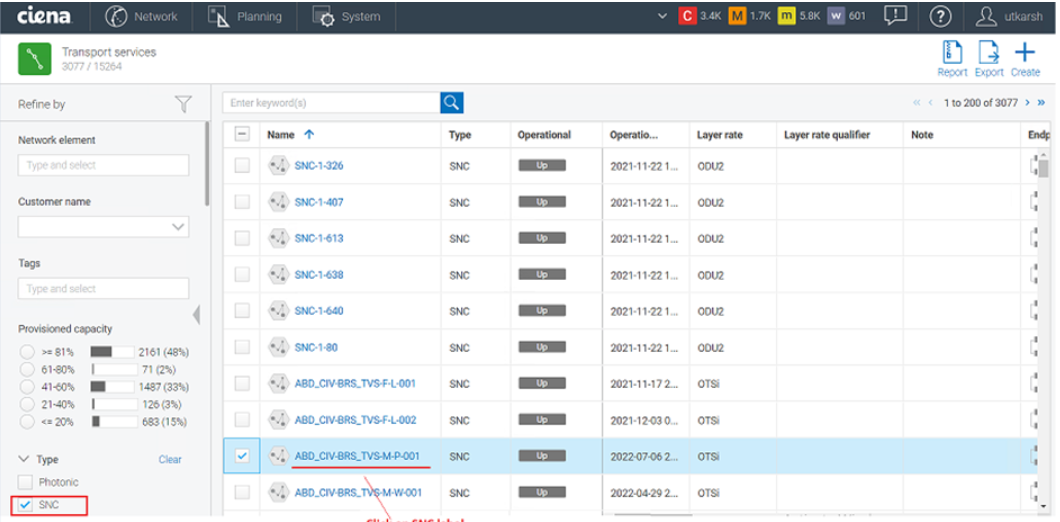The width and height of the screenshot is (1060, 522).
Task: Click the >= 81% capacity bar
Action: [x=112, y=352]
